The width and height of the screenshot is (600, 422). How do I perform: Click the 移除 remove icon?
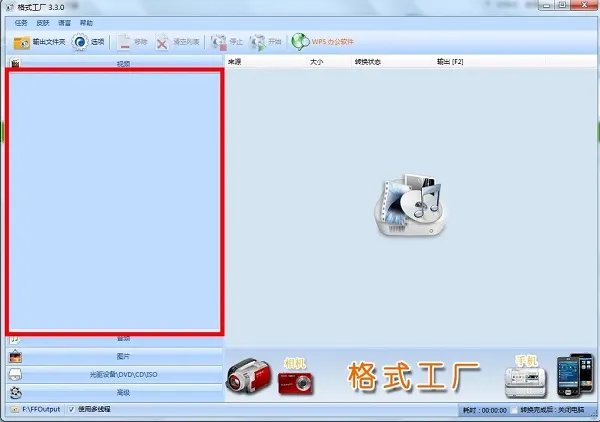(124, 42)
